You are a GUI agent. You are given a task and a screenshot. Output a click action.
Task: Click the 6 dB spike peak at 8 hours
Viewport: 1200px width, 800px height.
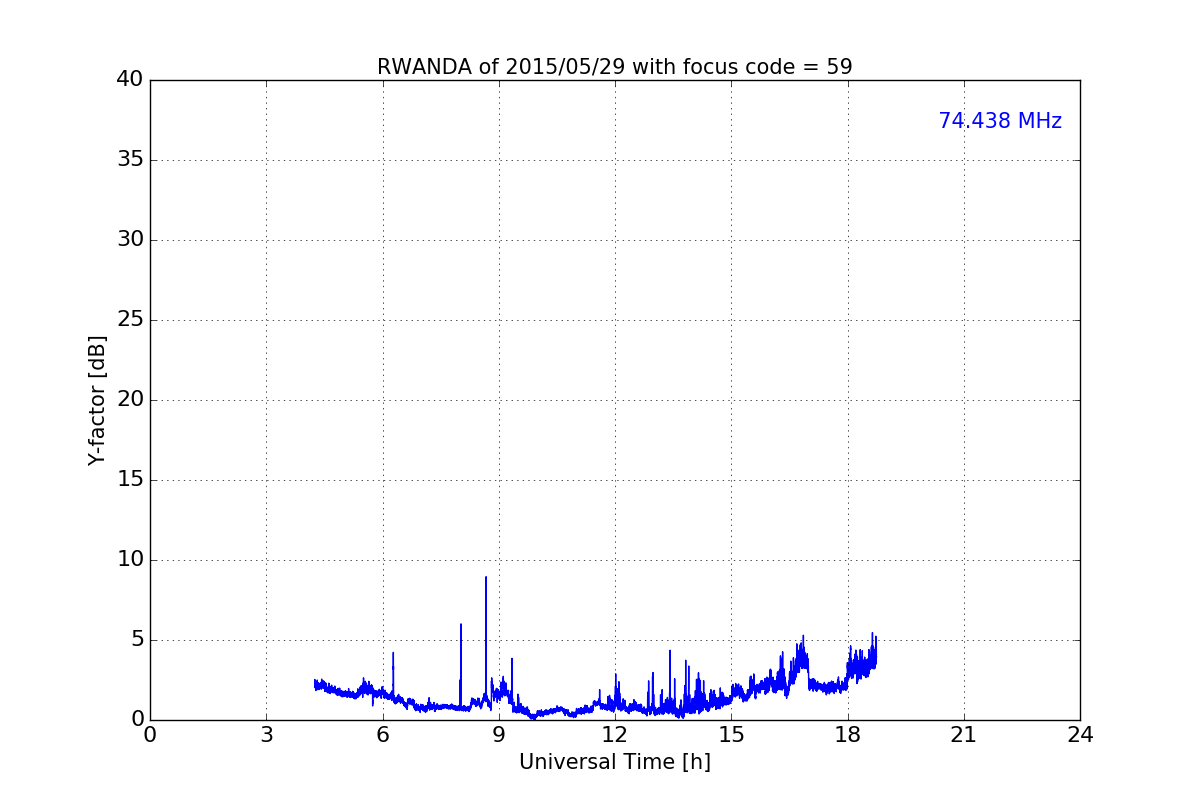(x=461, y=625)
